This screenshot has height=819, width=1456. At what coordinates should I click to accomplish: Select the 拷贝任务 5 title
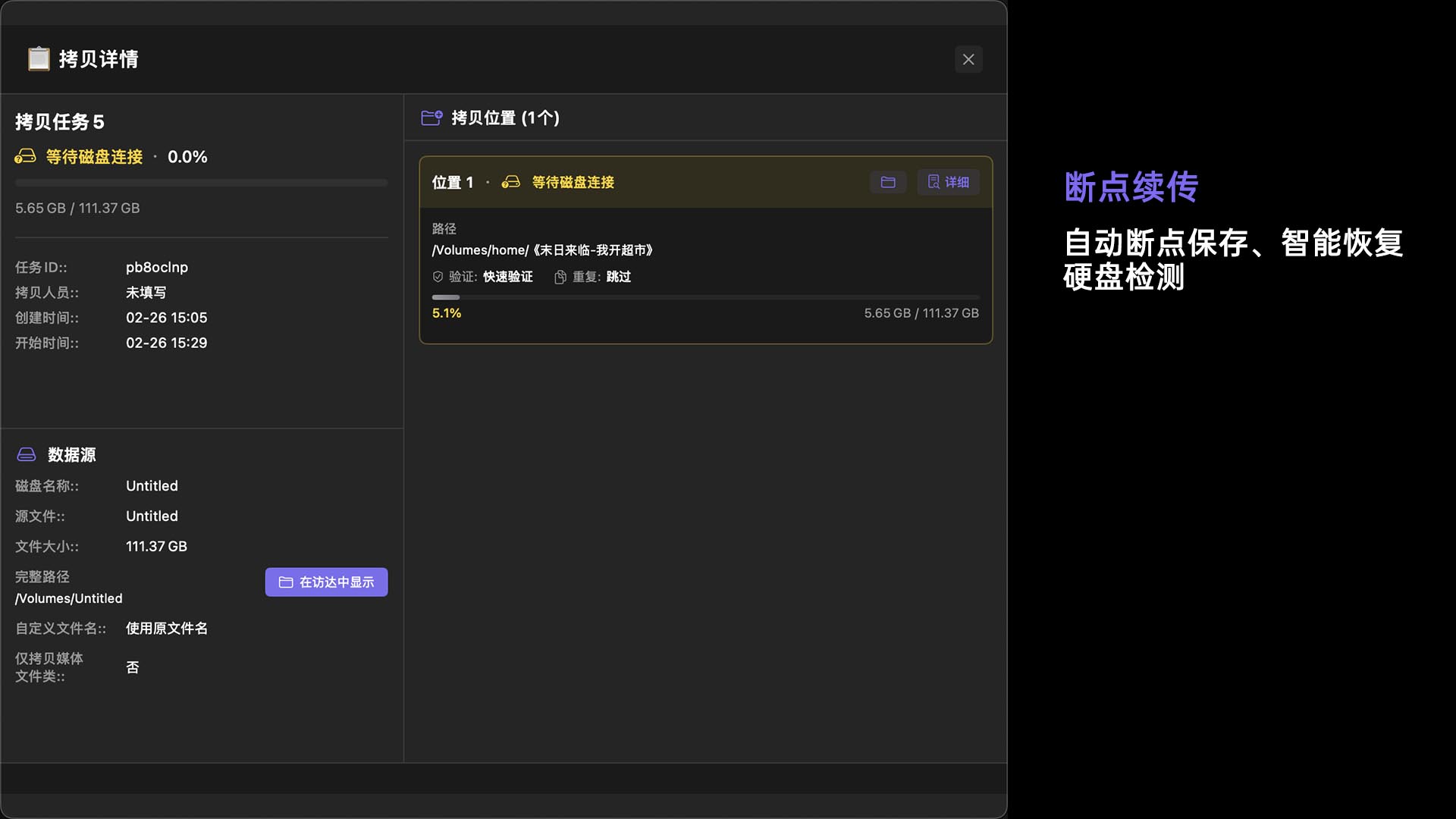tap(60, 122)
